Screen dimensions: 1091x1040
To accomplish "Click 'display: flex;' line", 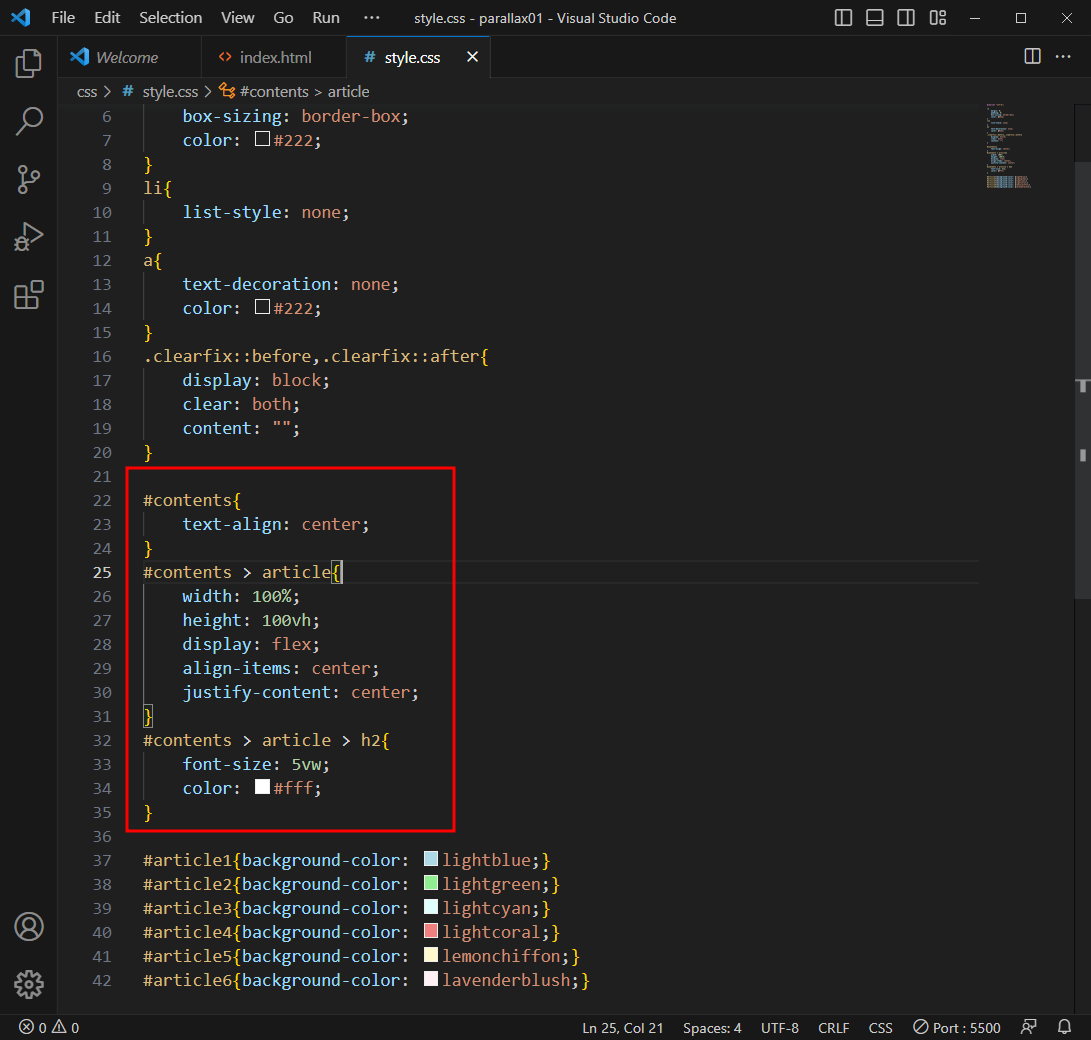I will point(251,644).
